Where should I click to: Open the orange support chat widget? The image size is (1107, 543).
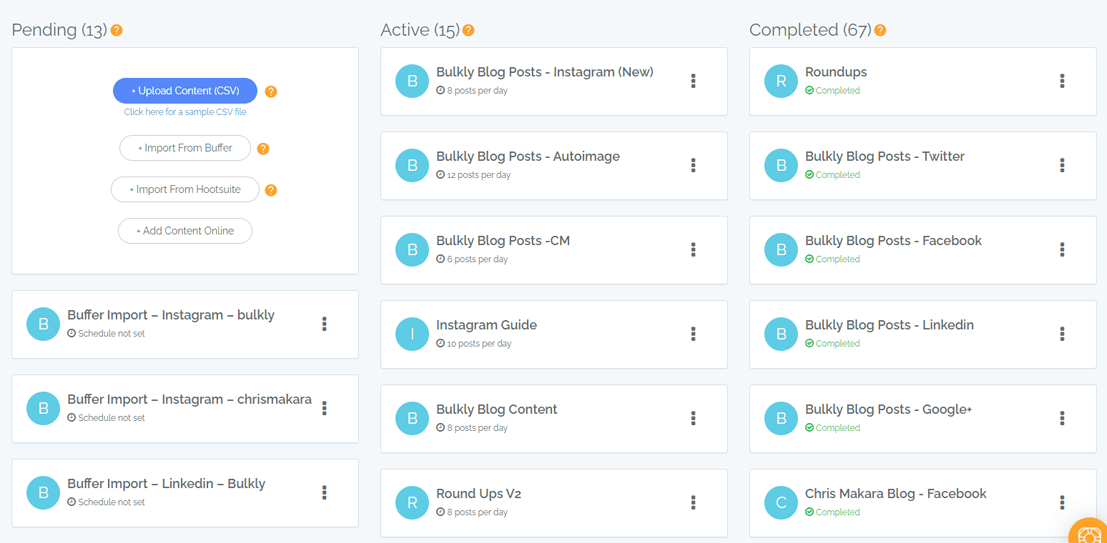1088,531
